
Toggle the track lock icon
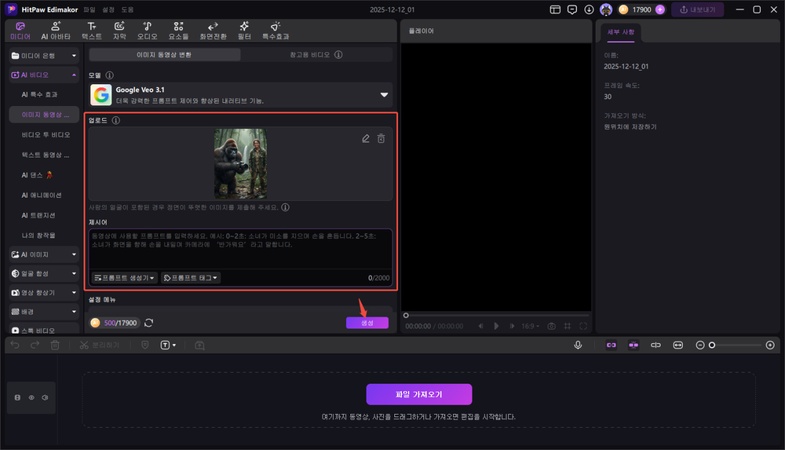[x=17, y=397]
